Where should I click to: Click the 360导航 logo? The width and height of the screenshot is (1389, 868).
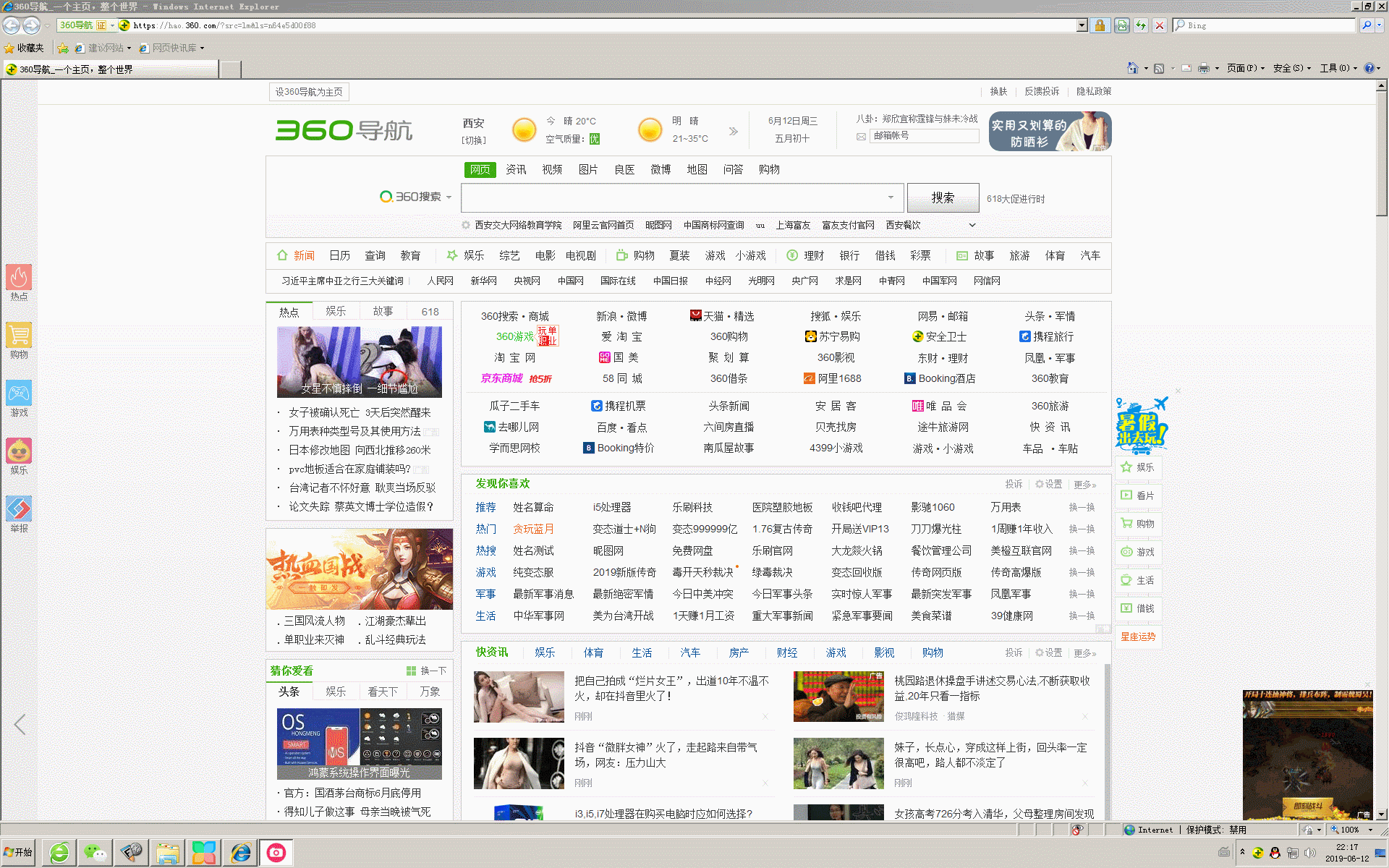click(344, 130)
